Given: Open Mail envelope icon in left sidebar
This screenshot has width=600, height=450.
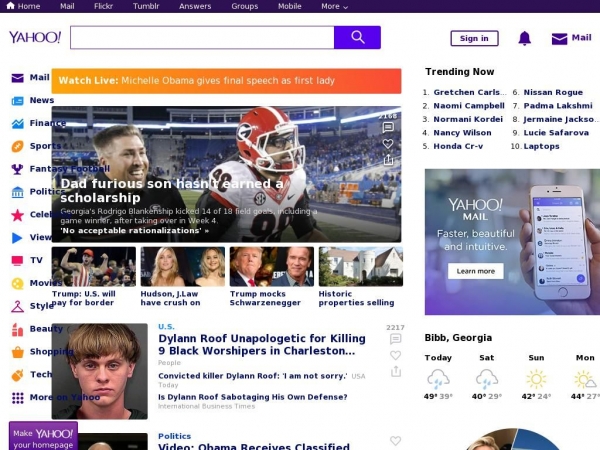Looking at the screenshot, I should (x=17, y=78).
